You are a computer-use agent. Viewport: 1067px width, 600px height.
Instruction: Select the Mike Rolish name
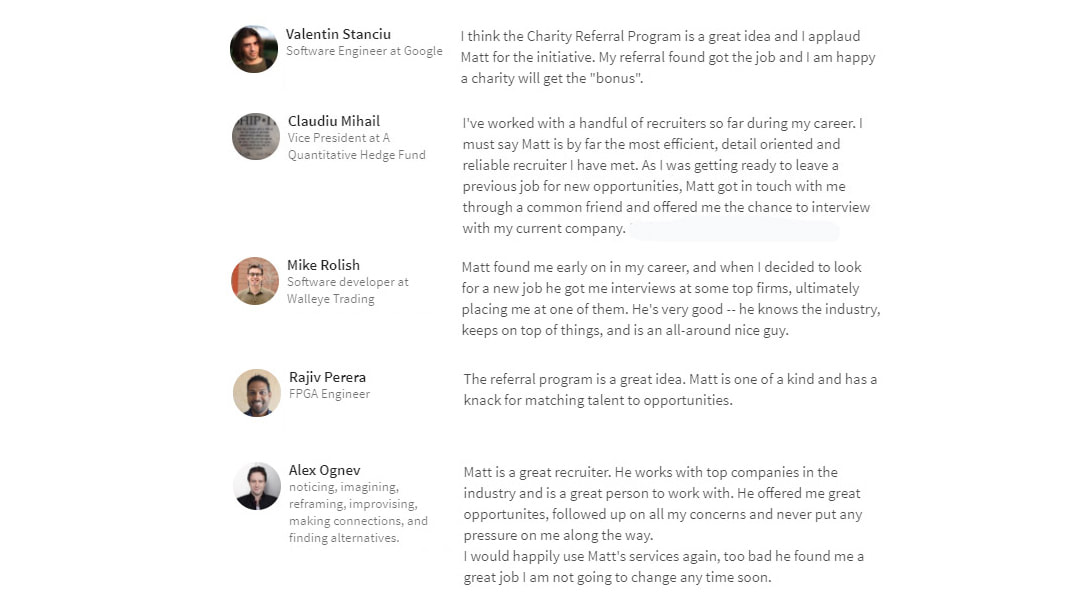pos(323,265)
